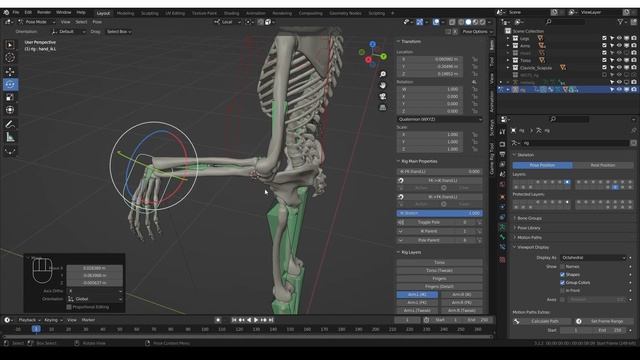Open the File menu

coord(16,13)
